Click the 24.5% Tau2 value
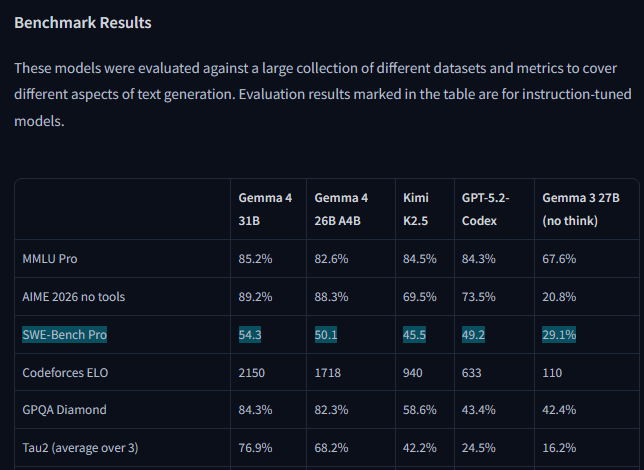This screenshot has width=644, height=470. click(x=478, y=447)
